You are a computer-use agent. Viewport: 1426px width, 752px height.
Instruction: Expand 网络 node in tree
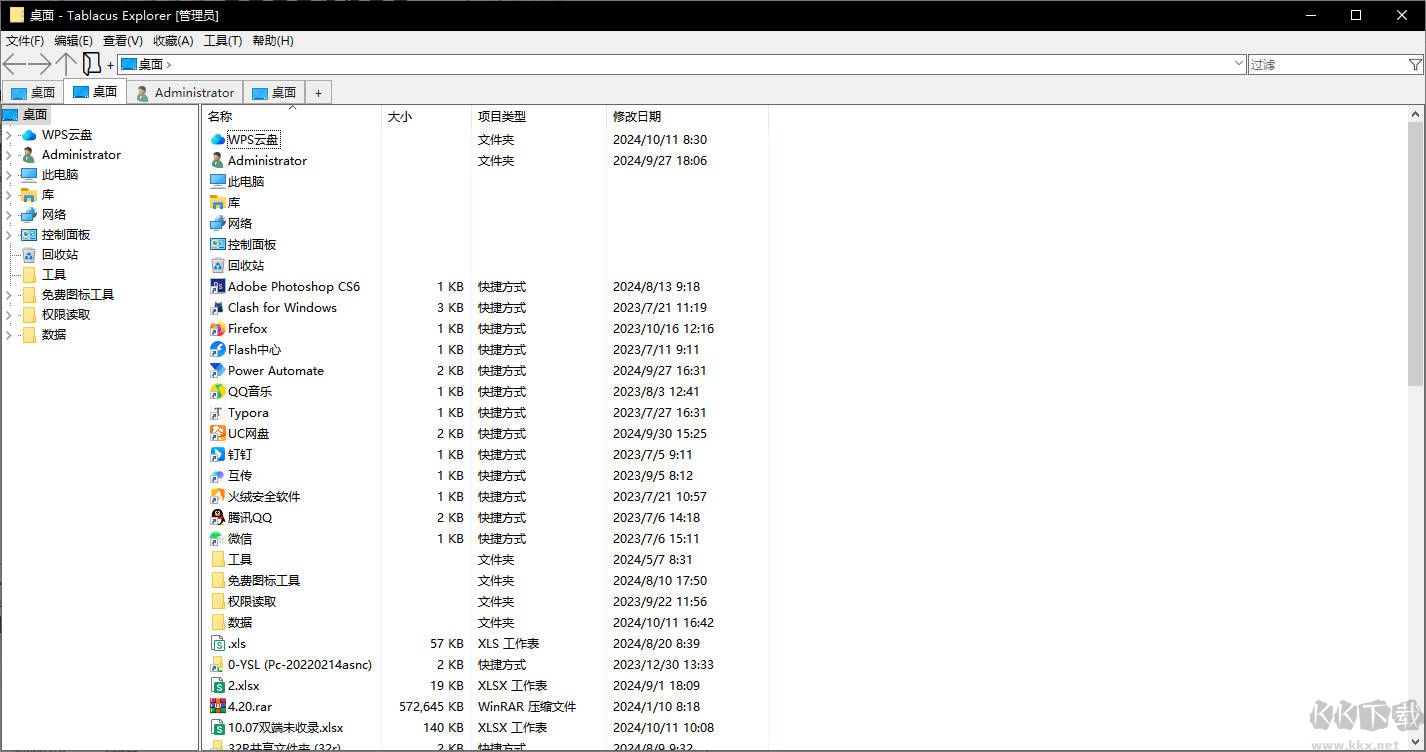coord(9,215)
